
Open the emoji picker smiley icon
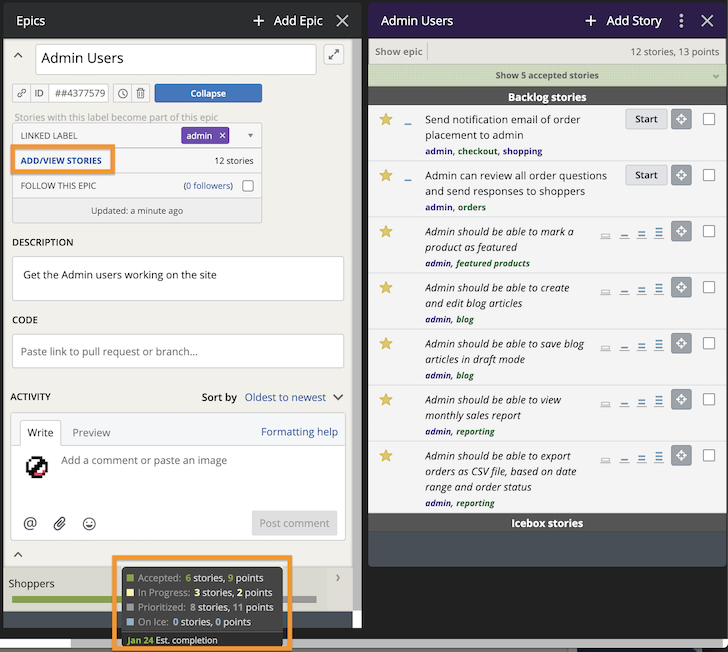click(x=89, y=523)
